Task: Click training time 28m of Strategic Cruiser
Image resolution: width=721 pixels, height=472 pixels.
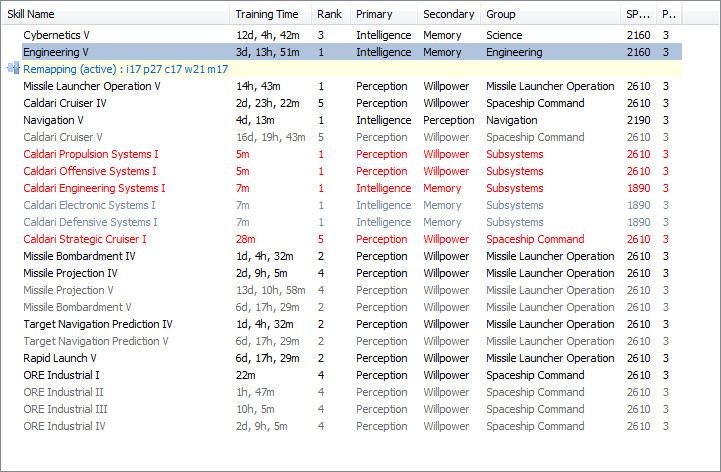Action: point(246,239)
